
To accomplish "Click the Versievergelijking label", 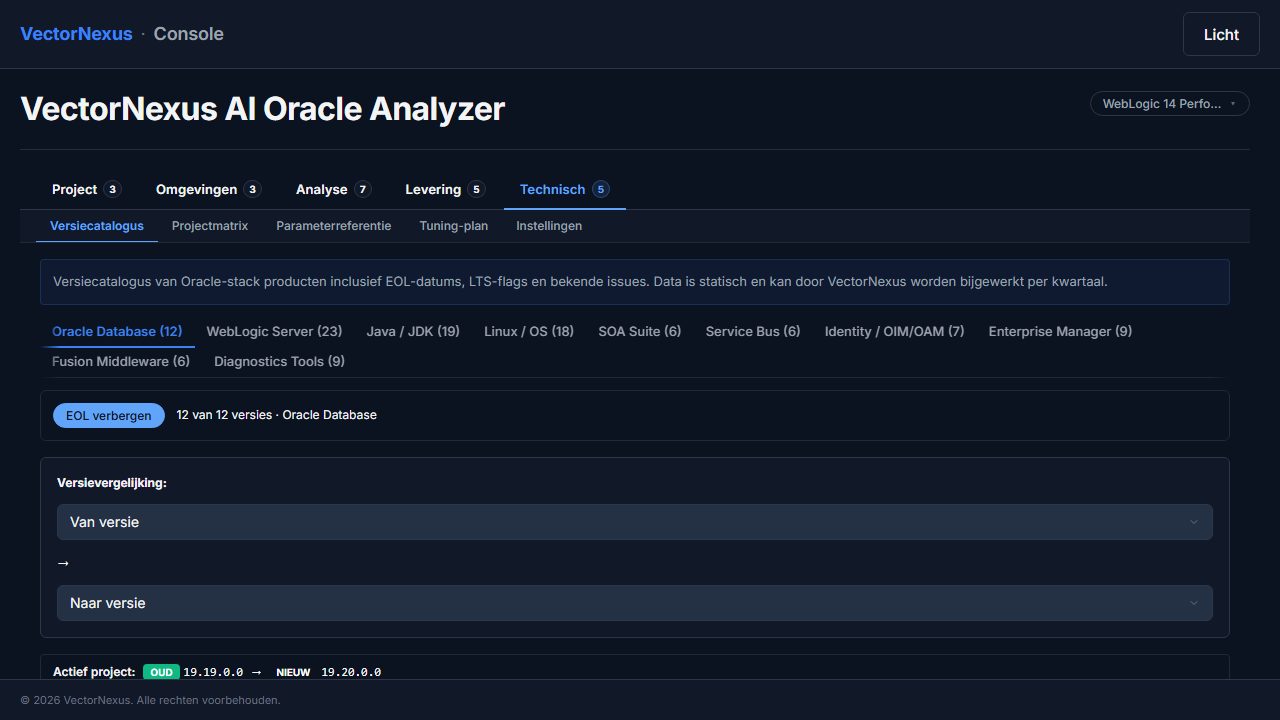I will tap(112, 483).
